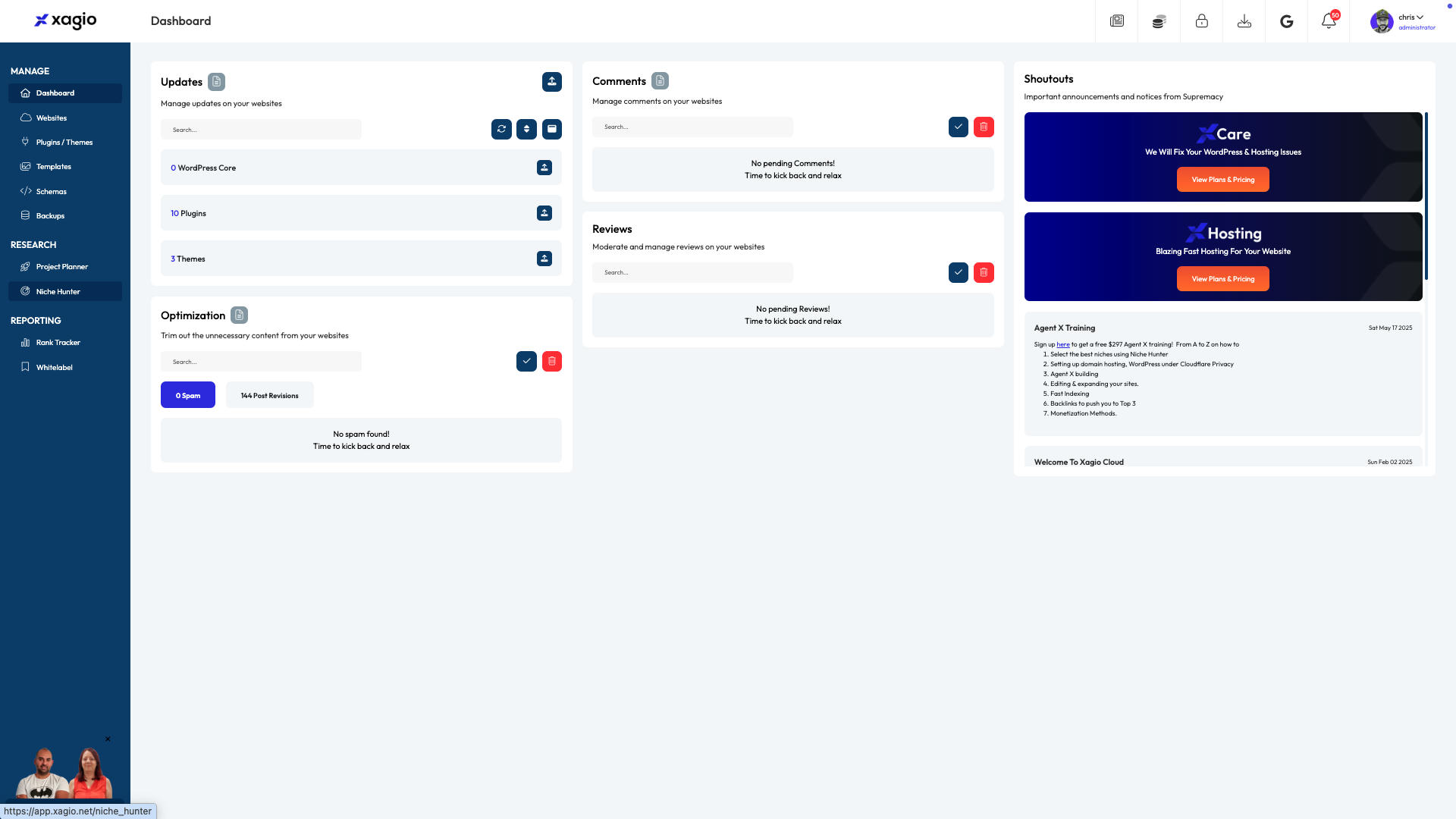The image size is (1456, 819).
Task: Approve comments with the checkmark button
Action: (959, 127)
